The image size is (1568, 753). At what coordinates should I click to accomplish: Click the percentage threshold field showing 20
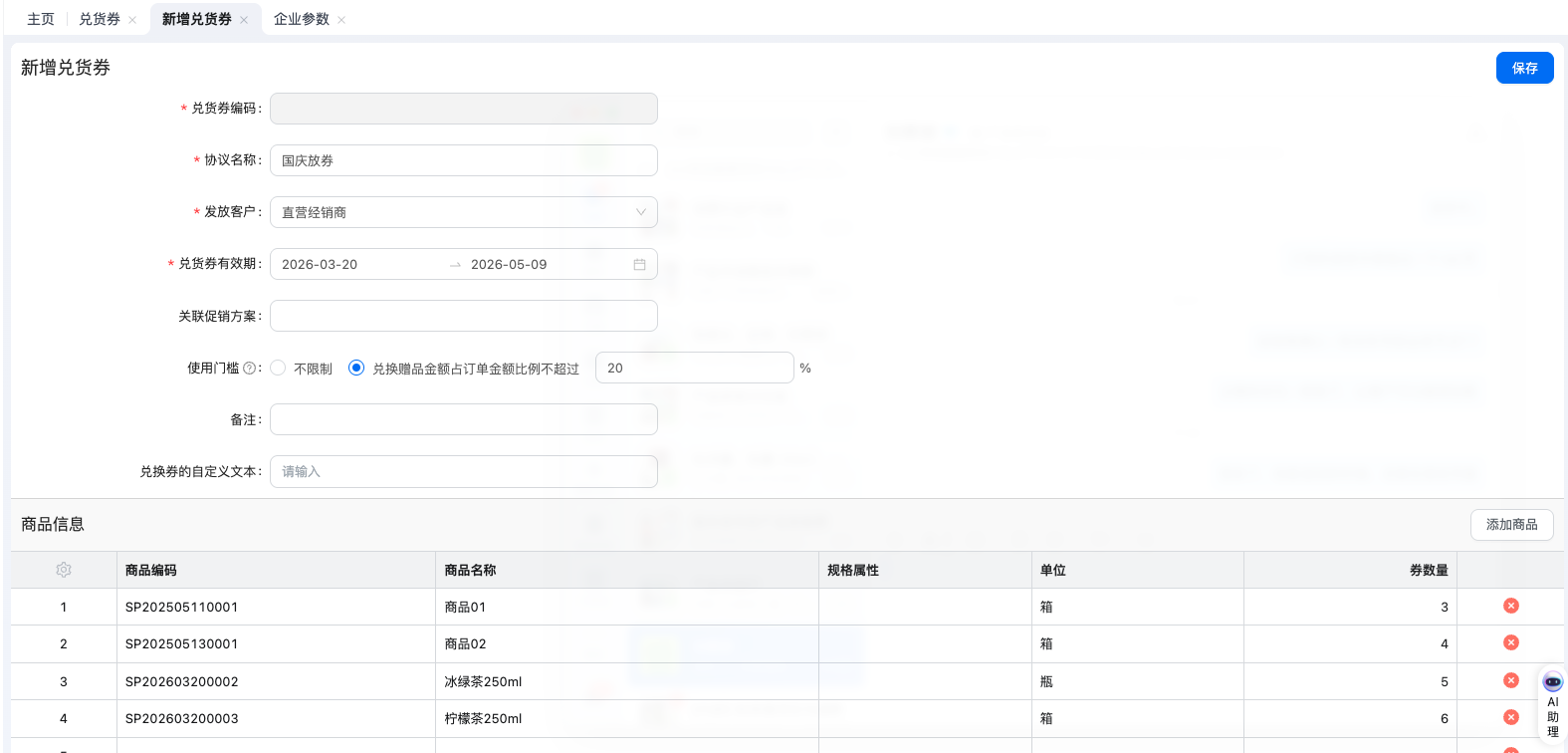pyautogui.click(x=695, y=368)
